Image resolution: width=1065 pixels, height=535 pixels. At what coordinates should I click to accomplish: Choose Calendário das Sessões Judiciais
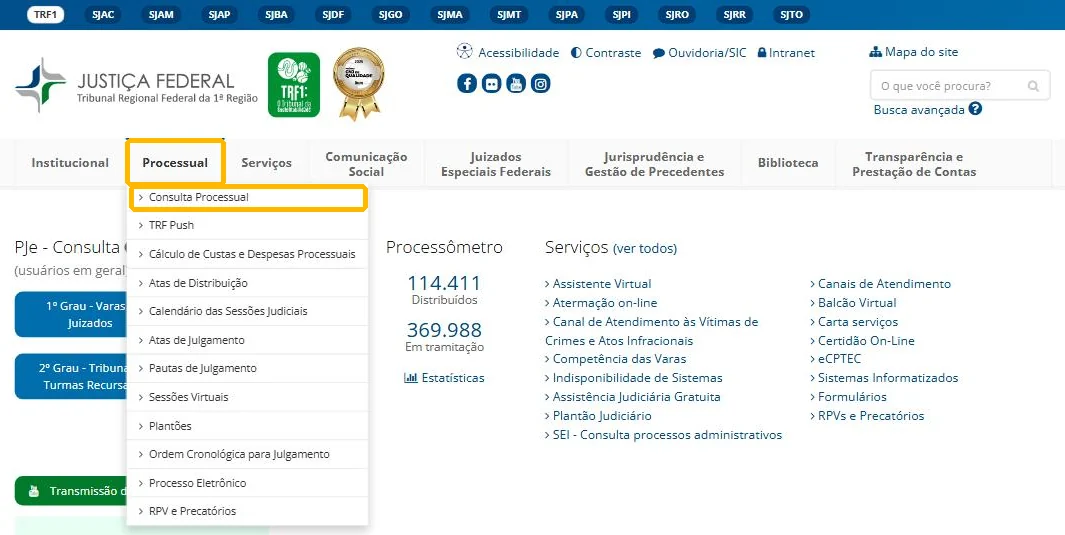click(x=248, y=311)
